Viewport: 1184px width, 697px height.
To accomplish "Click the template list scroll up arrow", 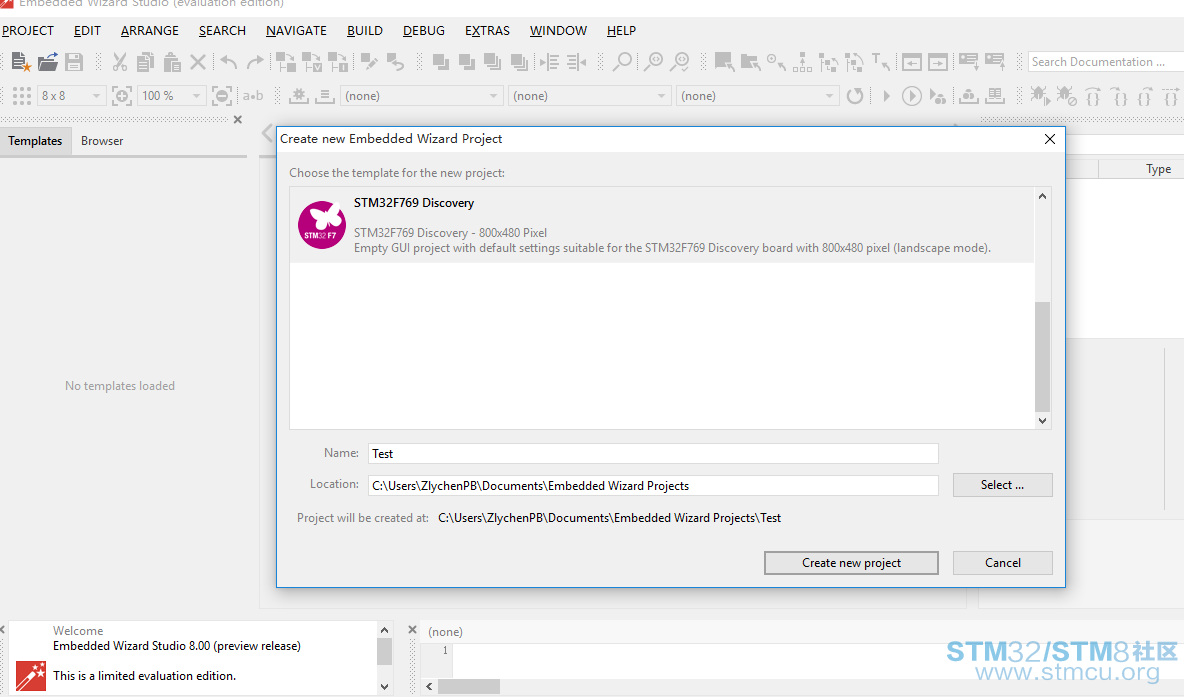I will 1042,196.
